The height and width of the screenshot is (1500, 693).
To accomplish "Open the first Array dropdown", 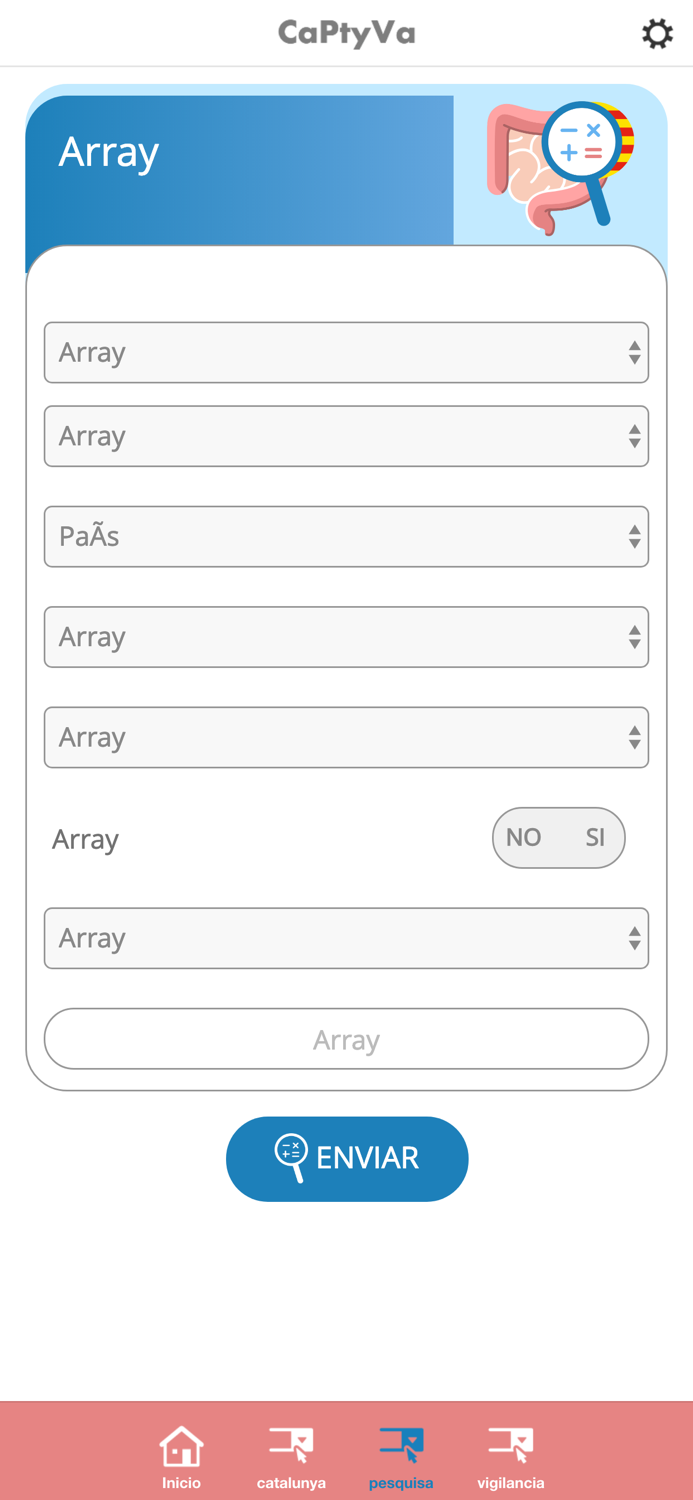I will [346, 352].
